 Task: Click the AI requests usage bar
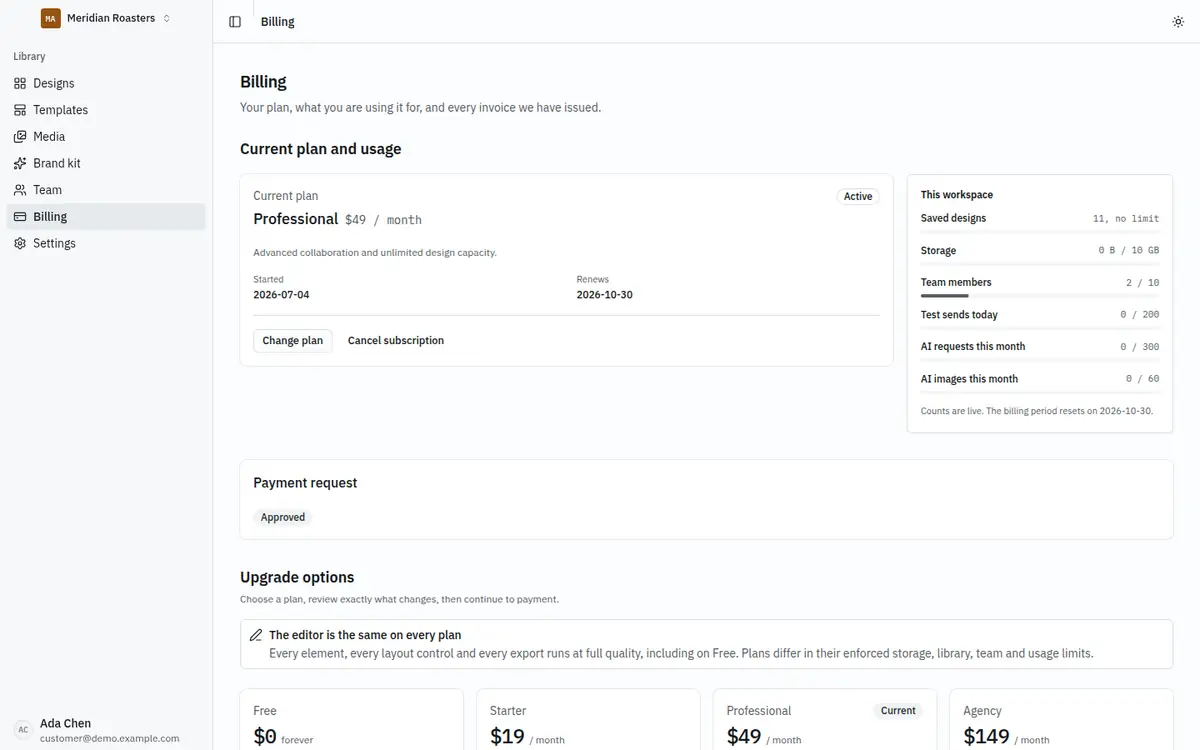1040,360
